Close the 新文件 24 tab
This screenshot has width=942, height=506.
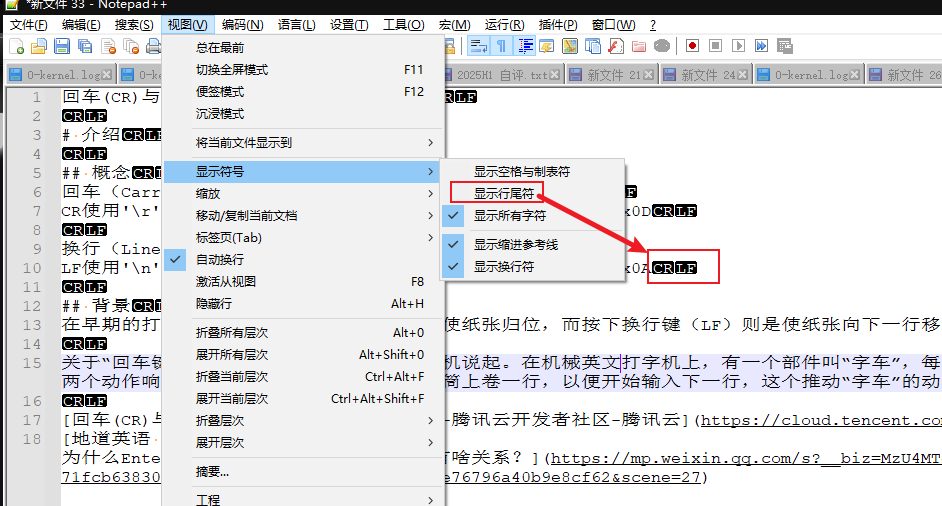(x=743, y=75)
